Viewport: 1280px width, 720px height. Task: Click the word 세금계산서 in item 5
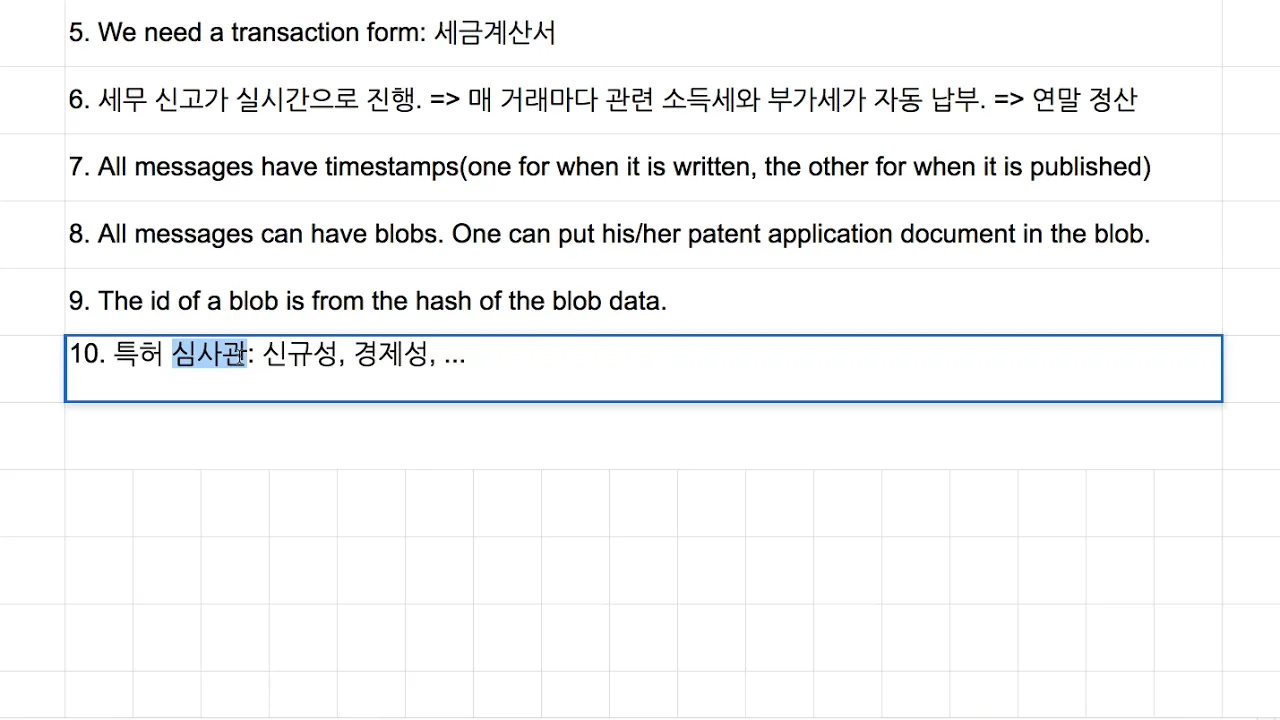coord(496,33)
